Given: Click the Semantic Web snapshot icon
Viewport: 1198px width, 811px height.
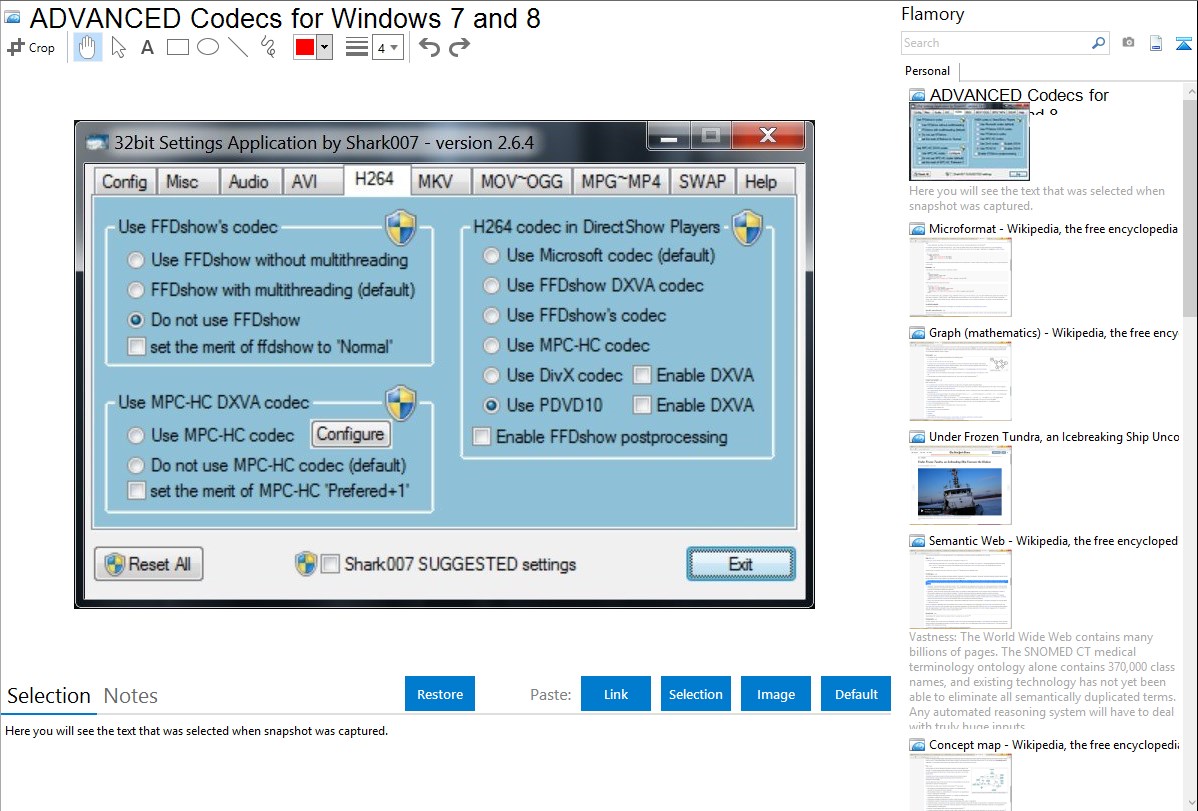Looking at the screenshot, I should [917, 540].
